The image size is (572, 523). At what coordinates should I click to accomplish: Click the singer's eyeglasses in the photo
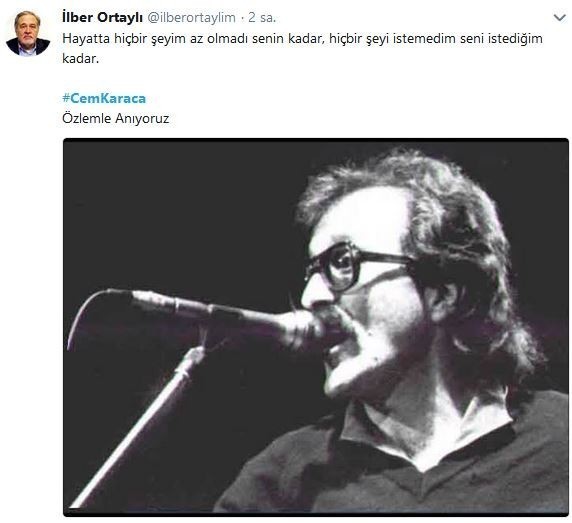[x=356, y=266]
